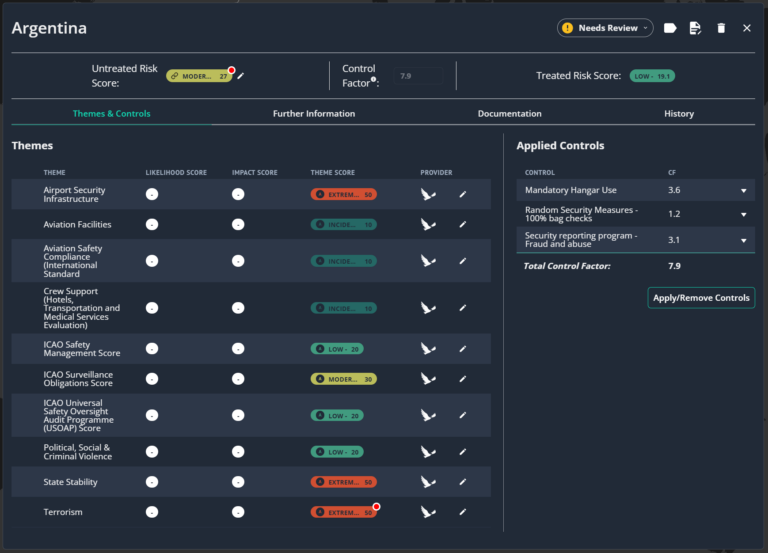Select the Untreated Risk Score Moderate badge
The image size is (768, 553).
198,76
